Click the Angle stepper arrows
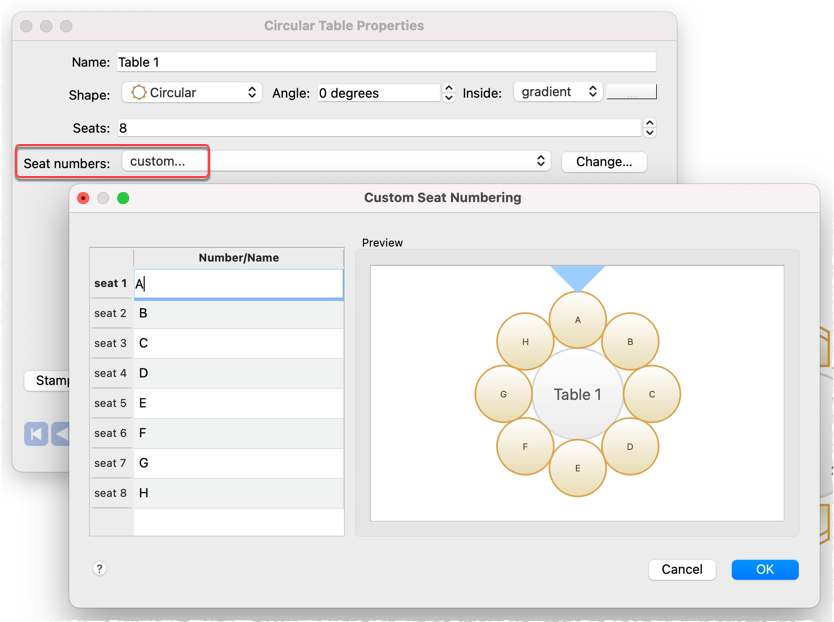Screen dimensions: 834x622 tap(449, 93)
